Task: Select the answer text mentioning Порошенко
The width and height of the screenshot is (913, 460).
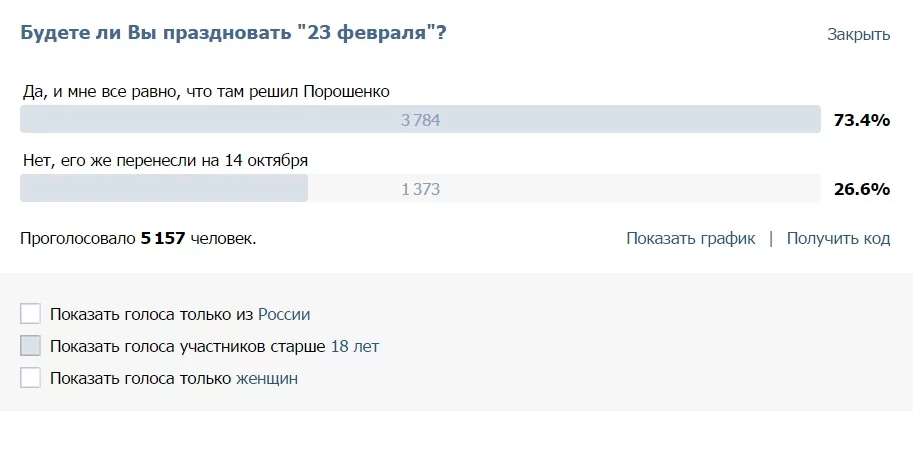Action: [x=206, y=91]
